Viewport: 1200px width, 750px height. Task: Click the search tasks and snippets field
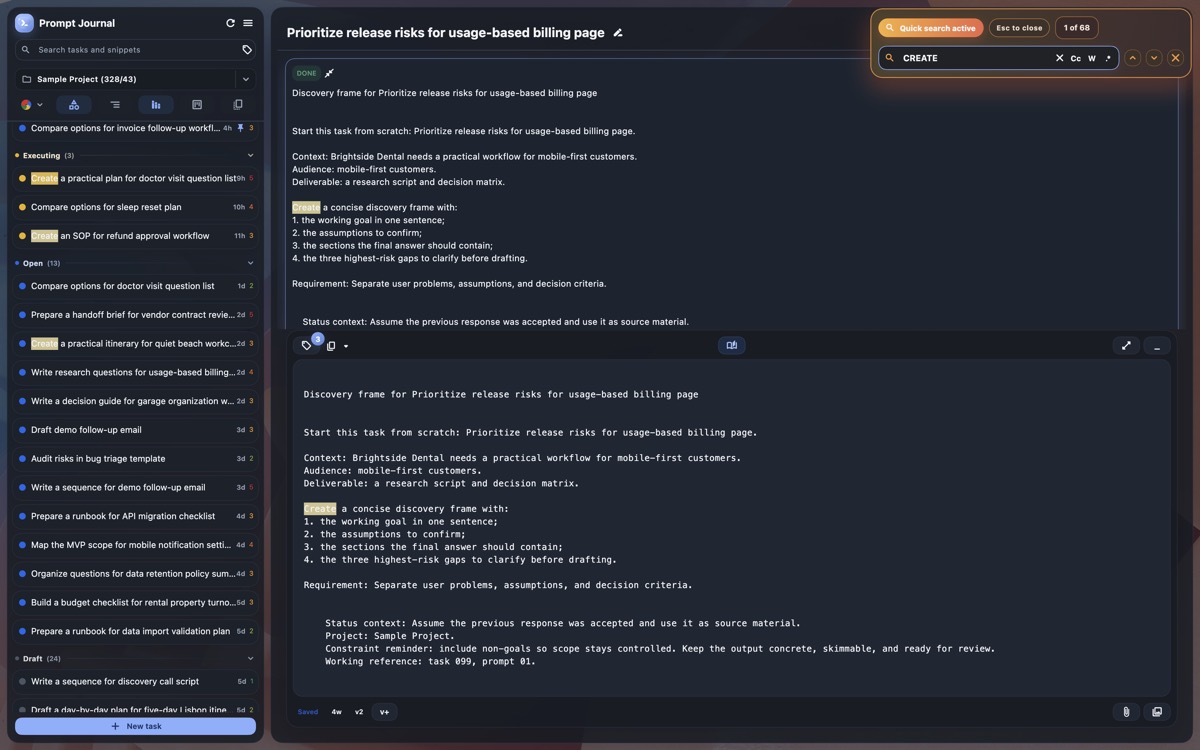[135, 49]
